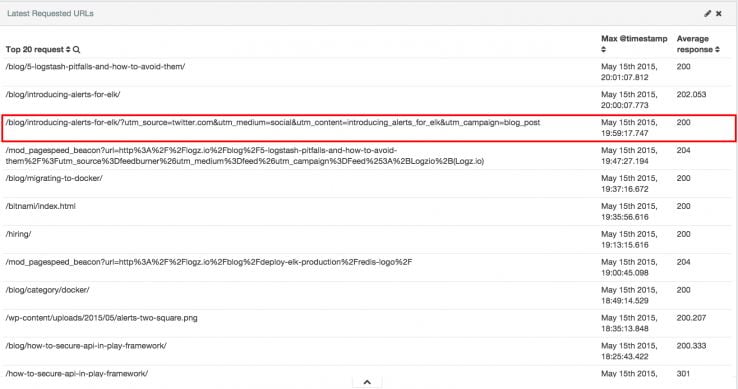
Task: Collapse panel with bottom chevron up arrow
Action: [367, 382]
